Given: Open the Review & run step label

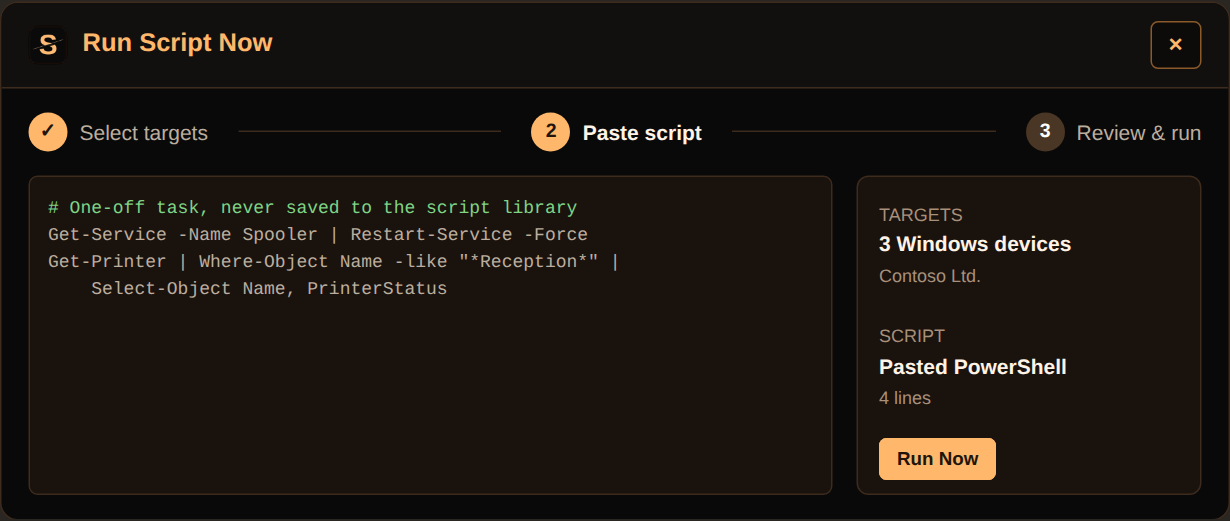Looking at the screenshot, I should [1139, 133].
